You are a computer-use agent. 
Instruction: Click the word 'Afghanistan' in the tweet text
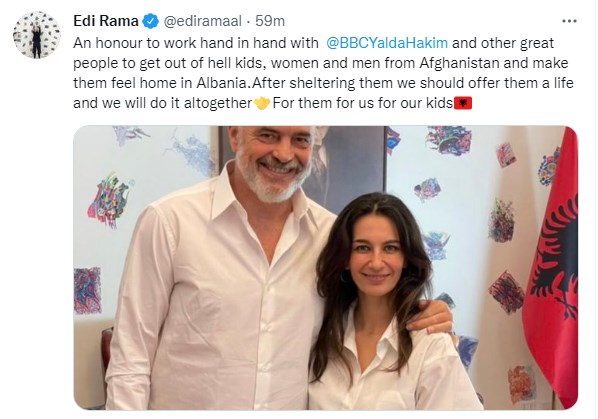pyautogui.click(x=459, y=63)
